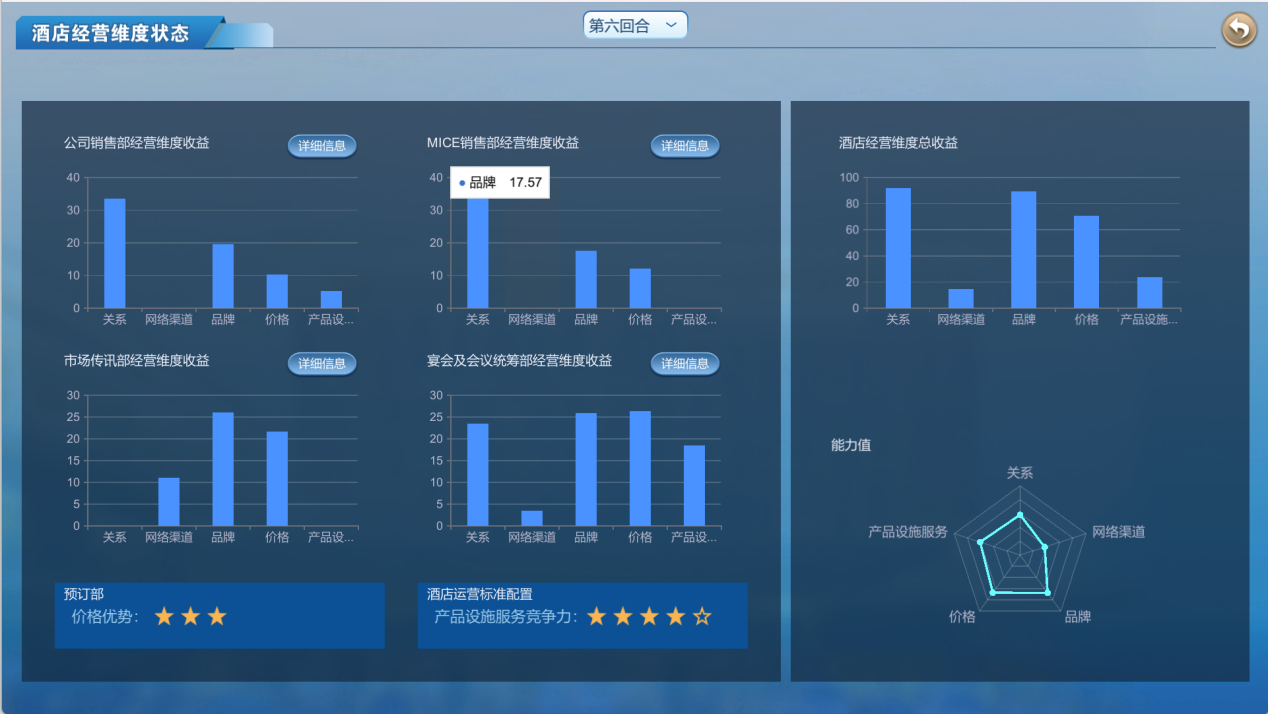1268x714 pixels.
Task: Click the first star in 产品设施服务竞争力
Action: 597,616
